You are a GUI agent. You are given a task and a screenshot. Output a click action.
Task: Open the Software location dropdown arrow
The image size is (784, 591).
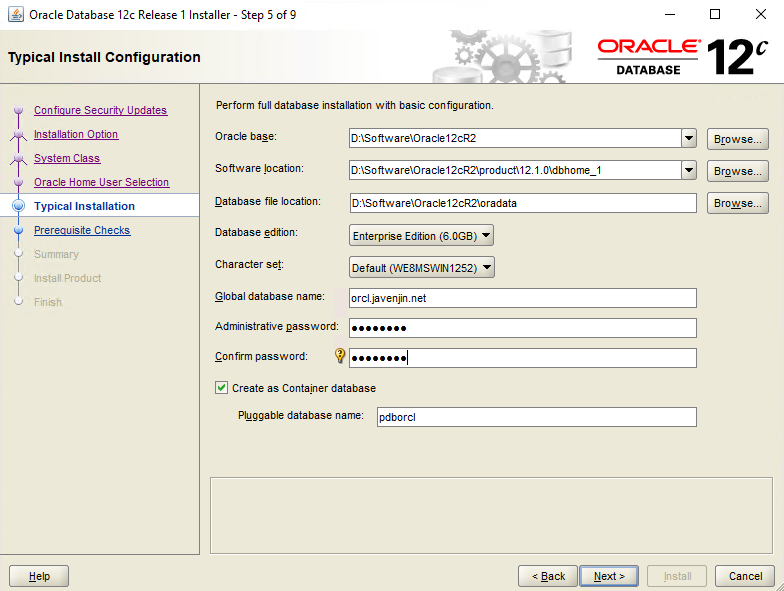coord(688,170)
